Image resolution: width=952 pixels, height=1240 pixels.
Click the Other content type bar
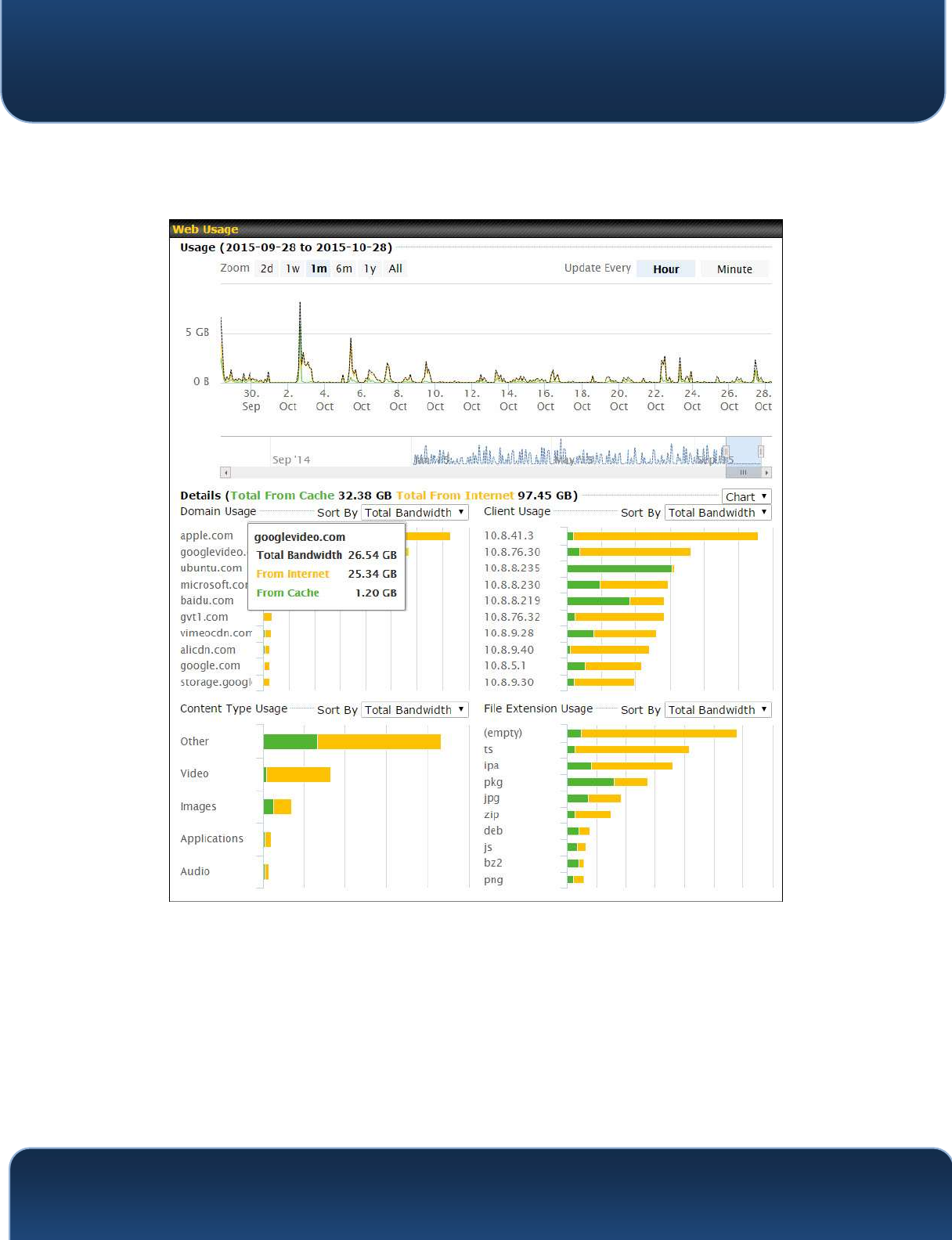click(x=352, y=741)
